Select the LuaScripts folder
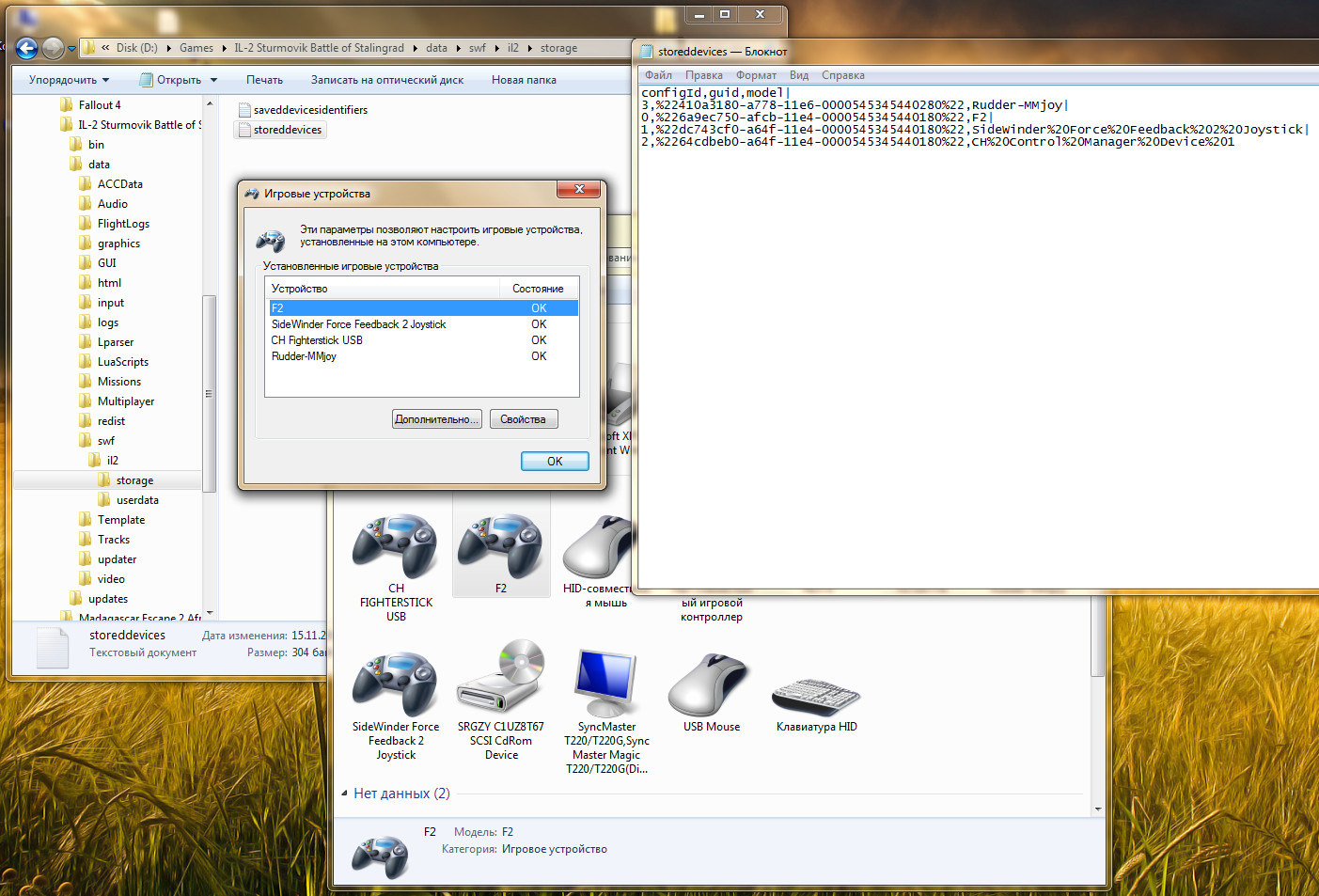Screen dimensions: 1319x896 click(x=114, y=362)
